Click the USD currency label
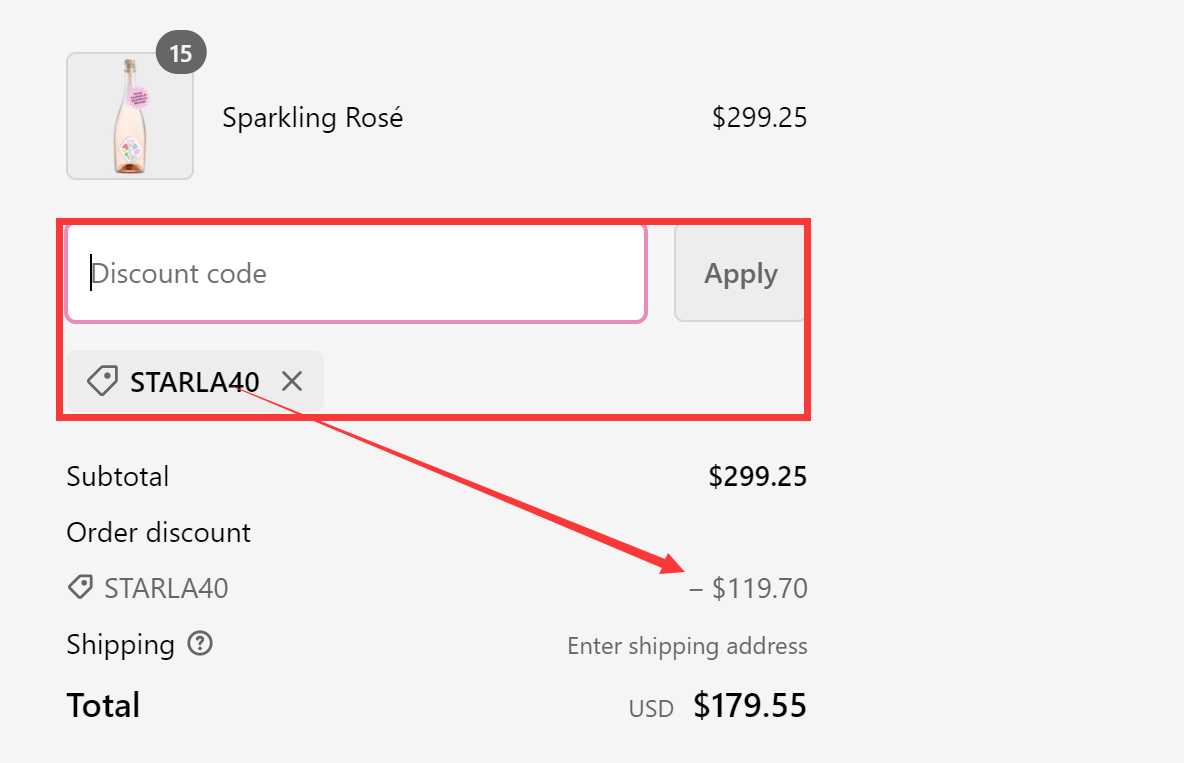 (650, 707)
